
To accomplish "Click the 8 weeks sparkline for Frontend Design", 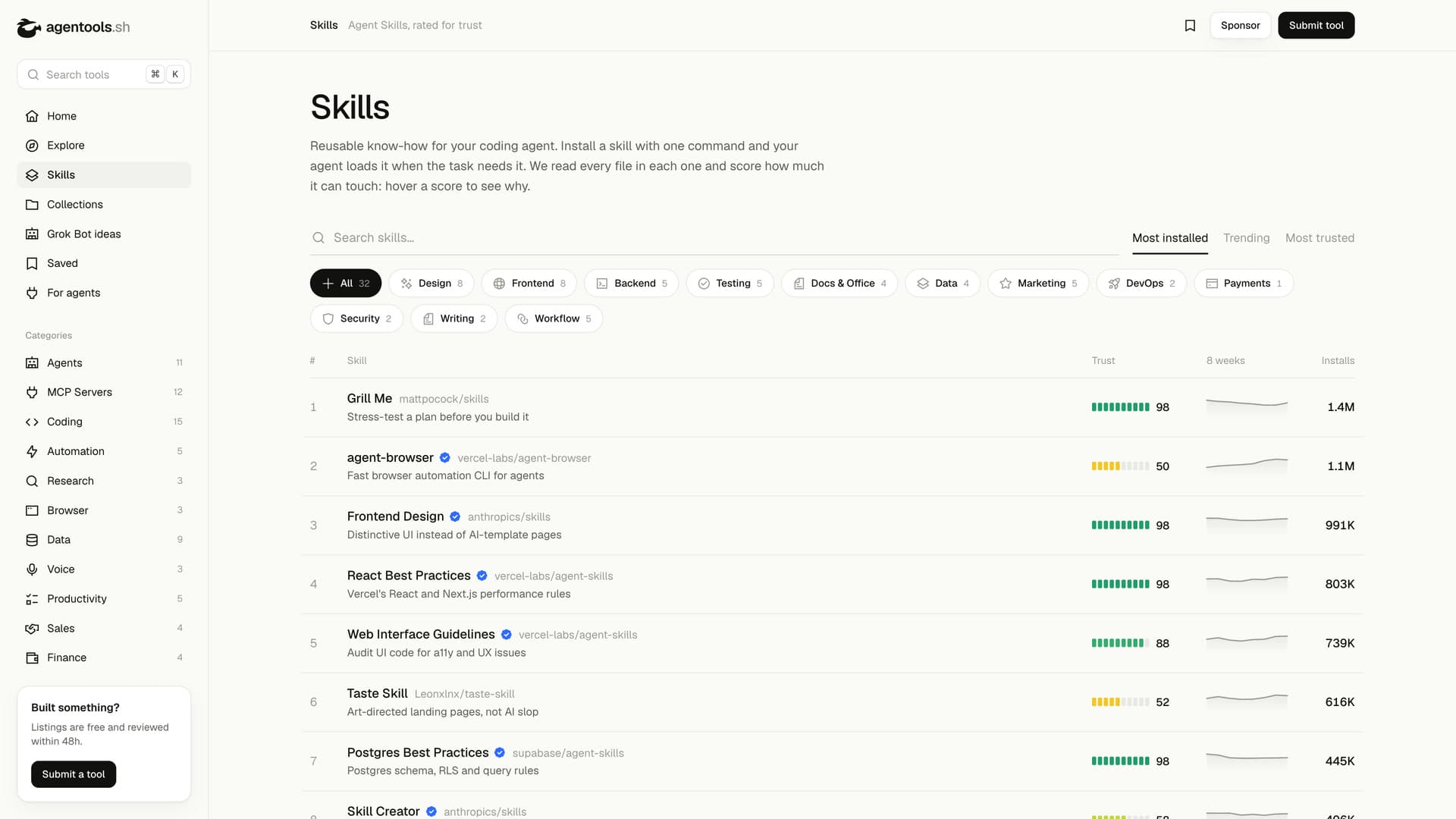I will click(x=1247, y=524).
